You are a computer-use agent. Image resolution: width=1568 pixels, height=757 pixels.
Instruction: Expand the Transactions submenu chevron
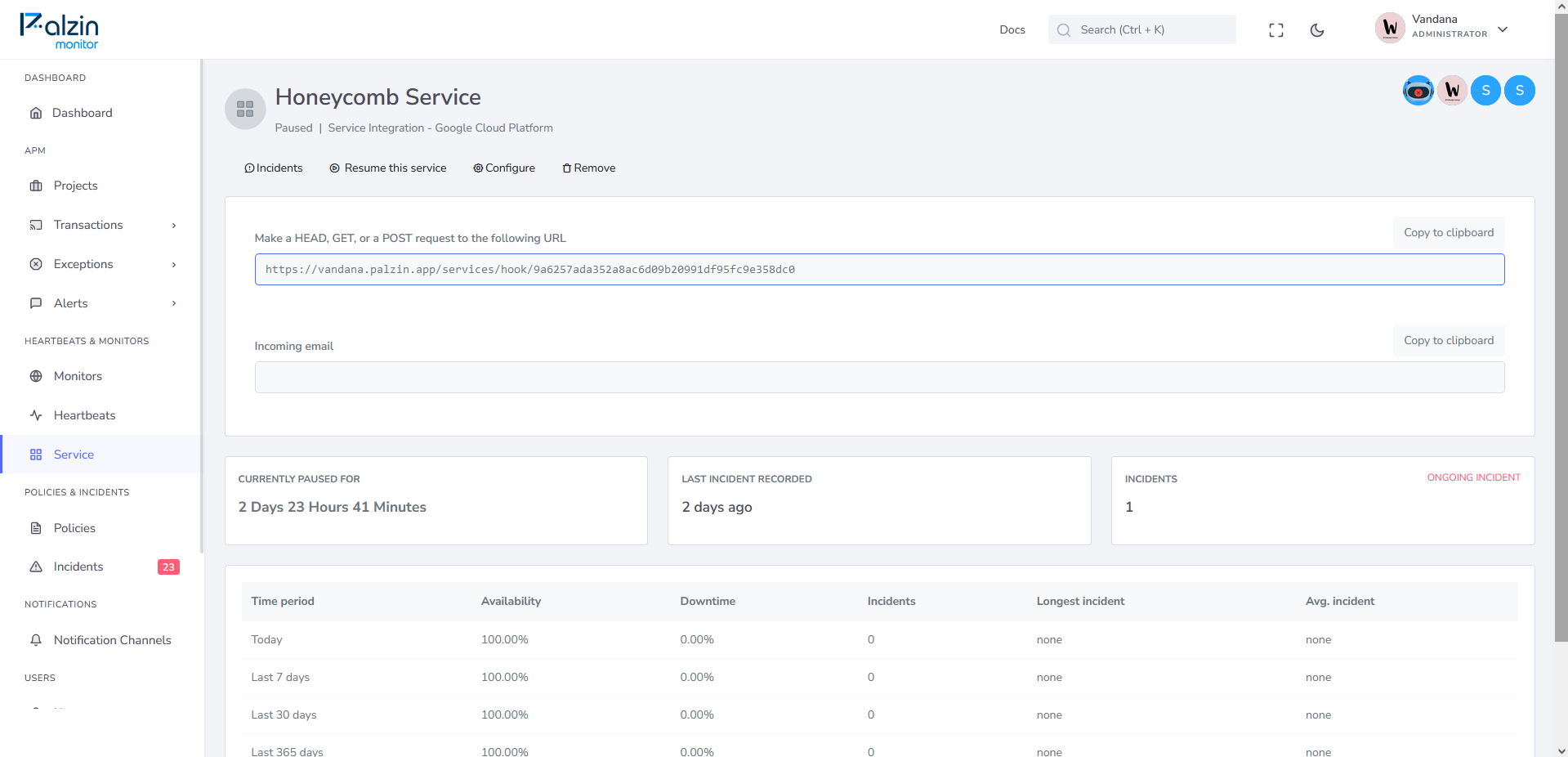[174, 226]
